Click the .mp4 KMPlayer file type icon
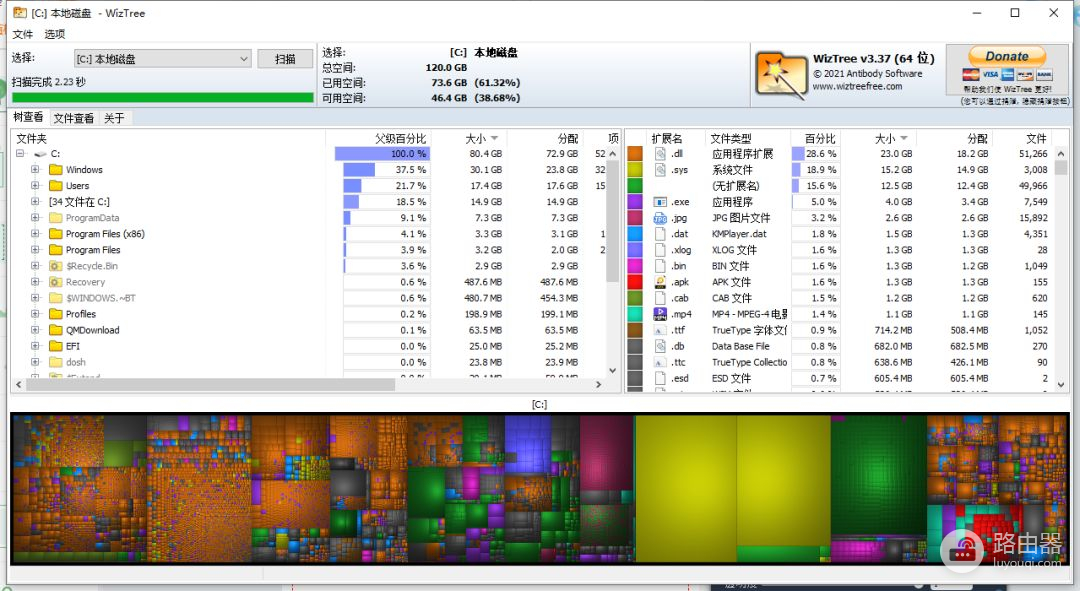 660,314
